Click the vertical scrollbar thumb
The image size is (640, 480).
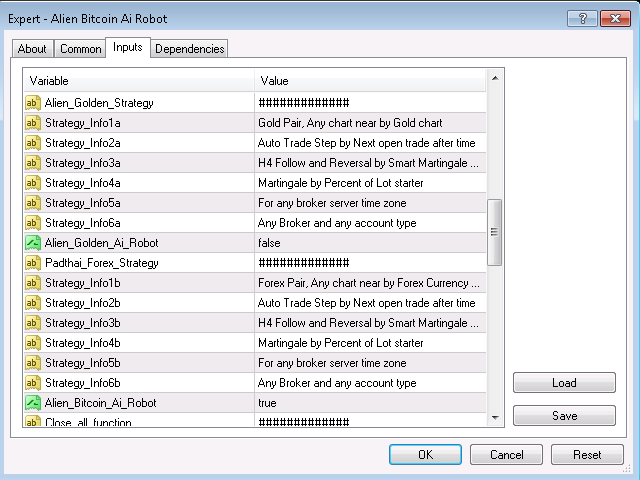pos(494,232)
